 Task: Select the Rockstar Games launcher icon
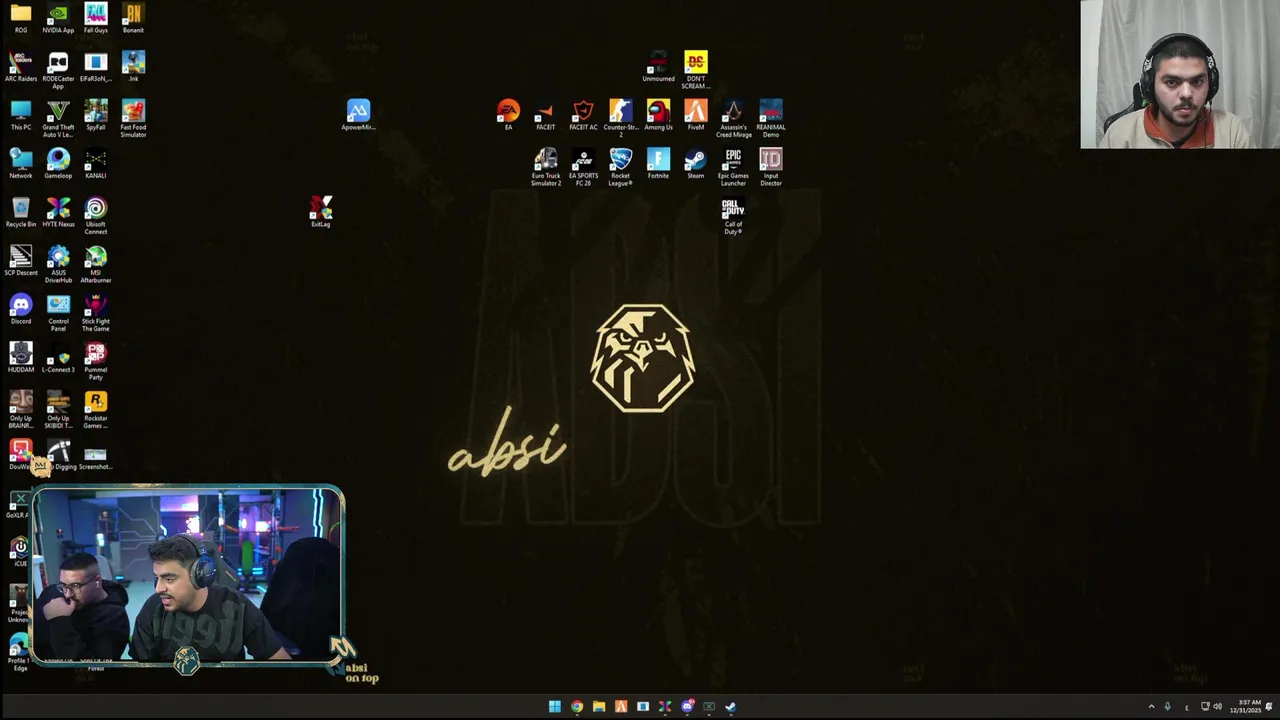pyautogui.click(x=96, y=409)
